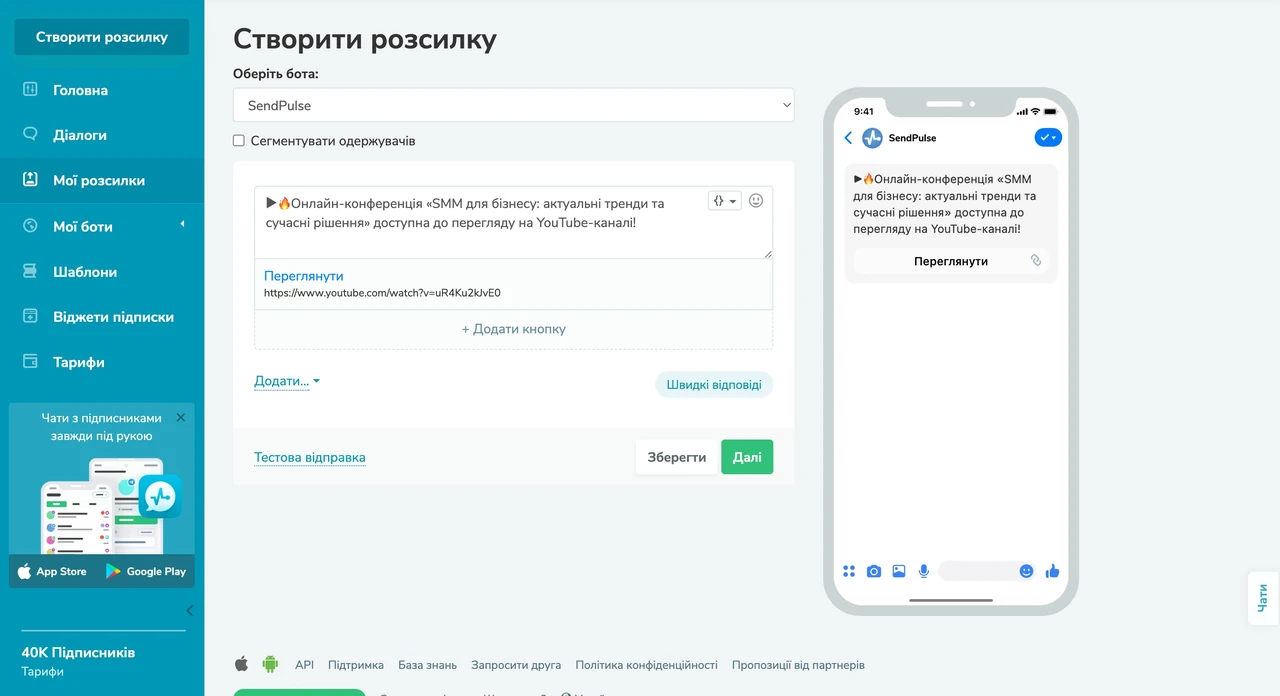Viewport: 1280px width, 696px height.
Task: Click the image gallery icon in preview
Action: coord(899,571)
